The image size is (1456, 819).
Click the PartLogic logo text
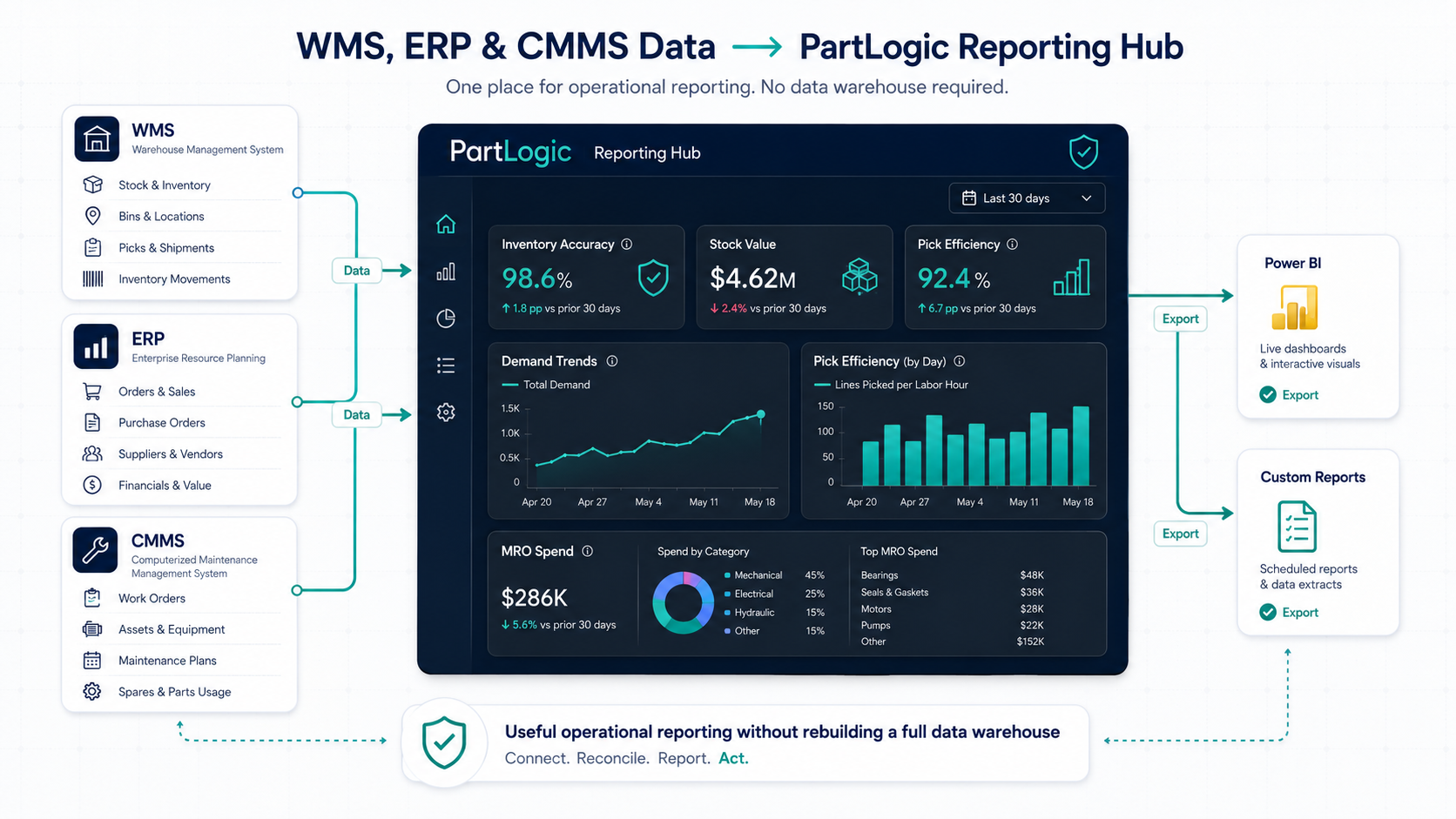pos(510,152)
